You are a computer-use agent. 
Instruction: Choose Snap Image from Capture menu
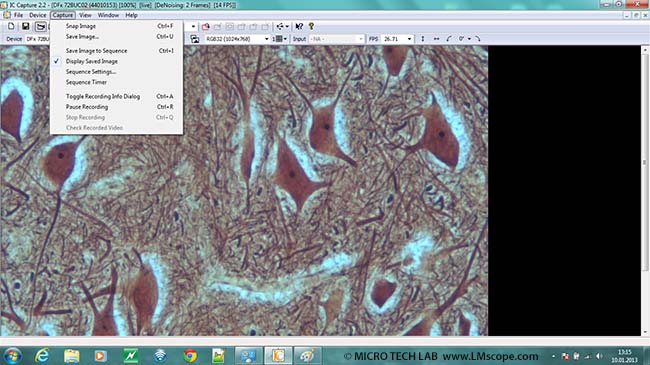click(116, 26)
